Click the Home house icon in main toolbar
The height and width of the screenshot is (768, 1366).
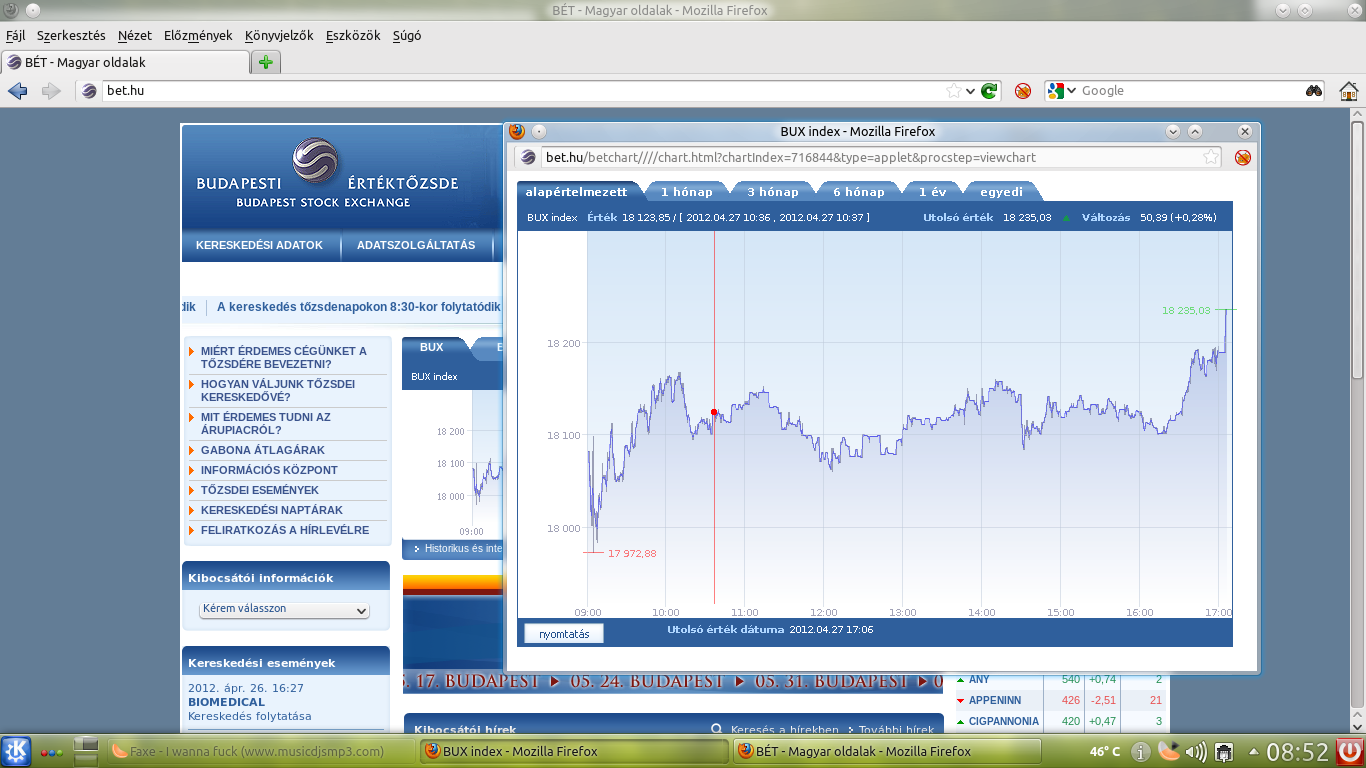pos(1348,91)
